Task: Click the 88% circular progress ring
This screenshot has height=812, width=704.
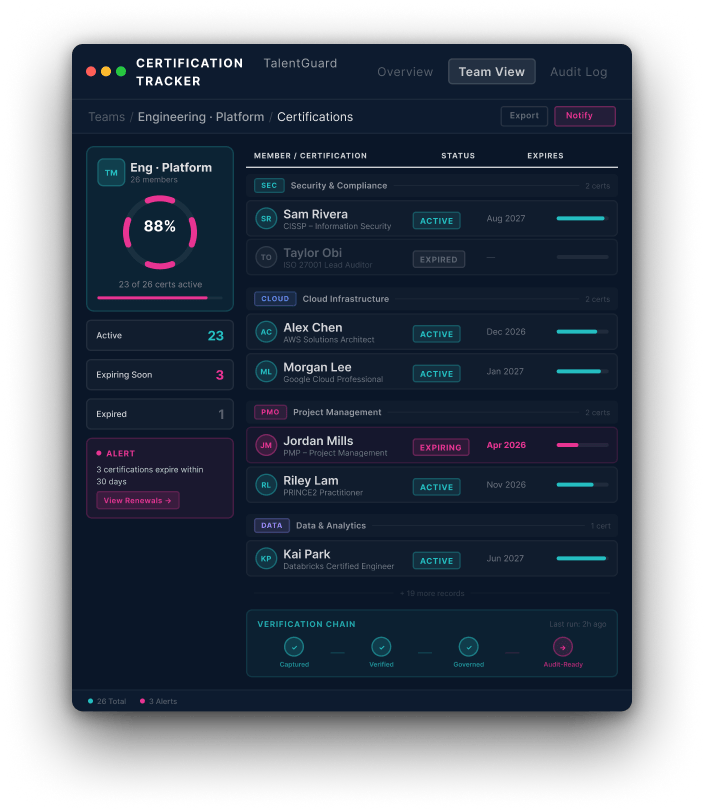Action: coord(160,227)
